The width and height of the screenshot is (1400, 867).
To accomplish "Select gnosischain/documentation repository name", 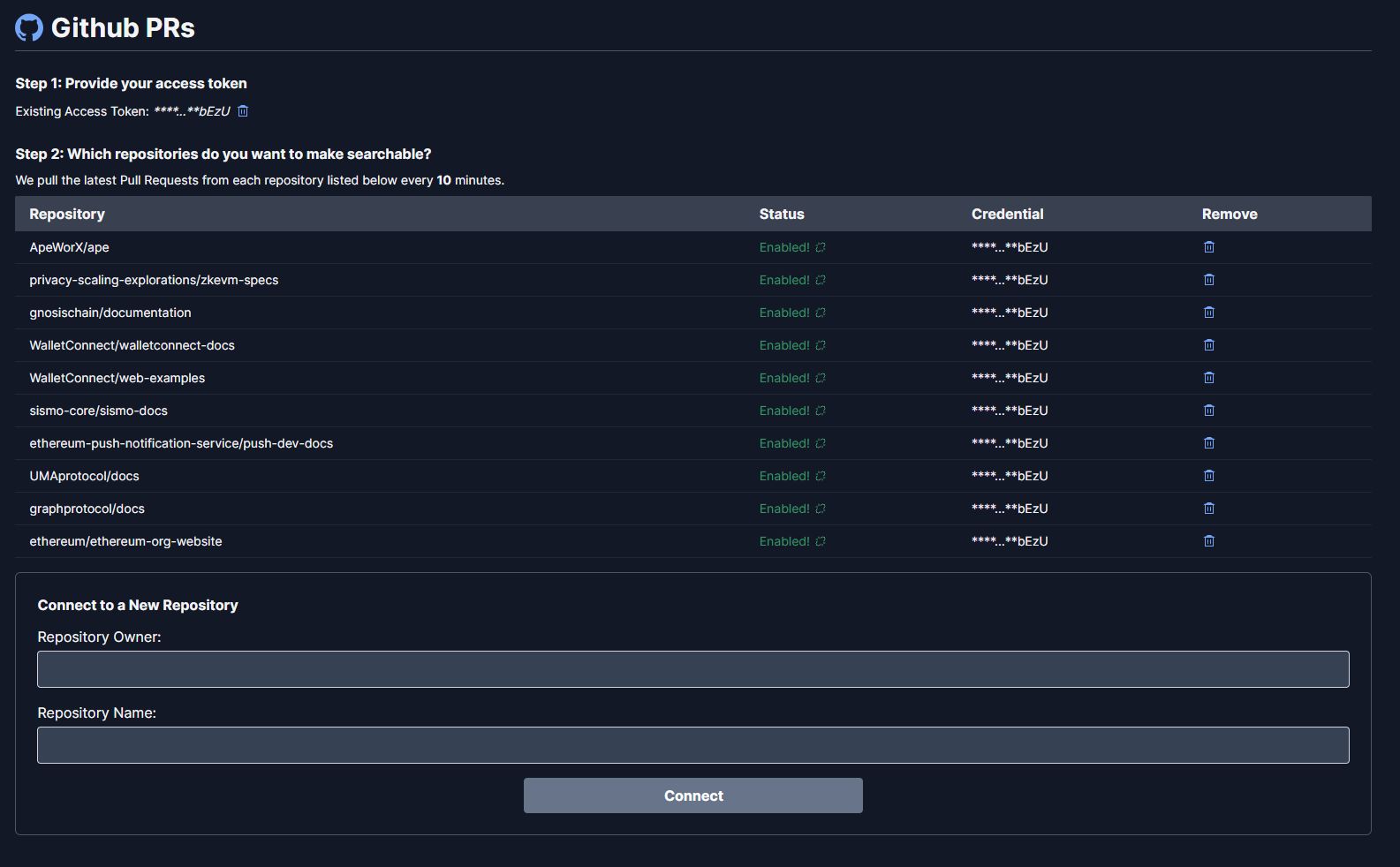I will 110,313.
